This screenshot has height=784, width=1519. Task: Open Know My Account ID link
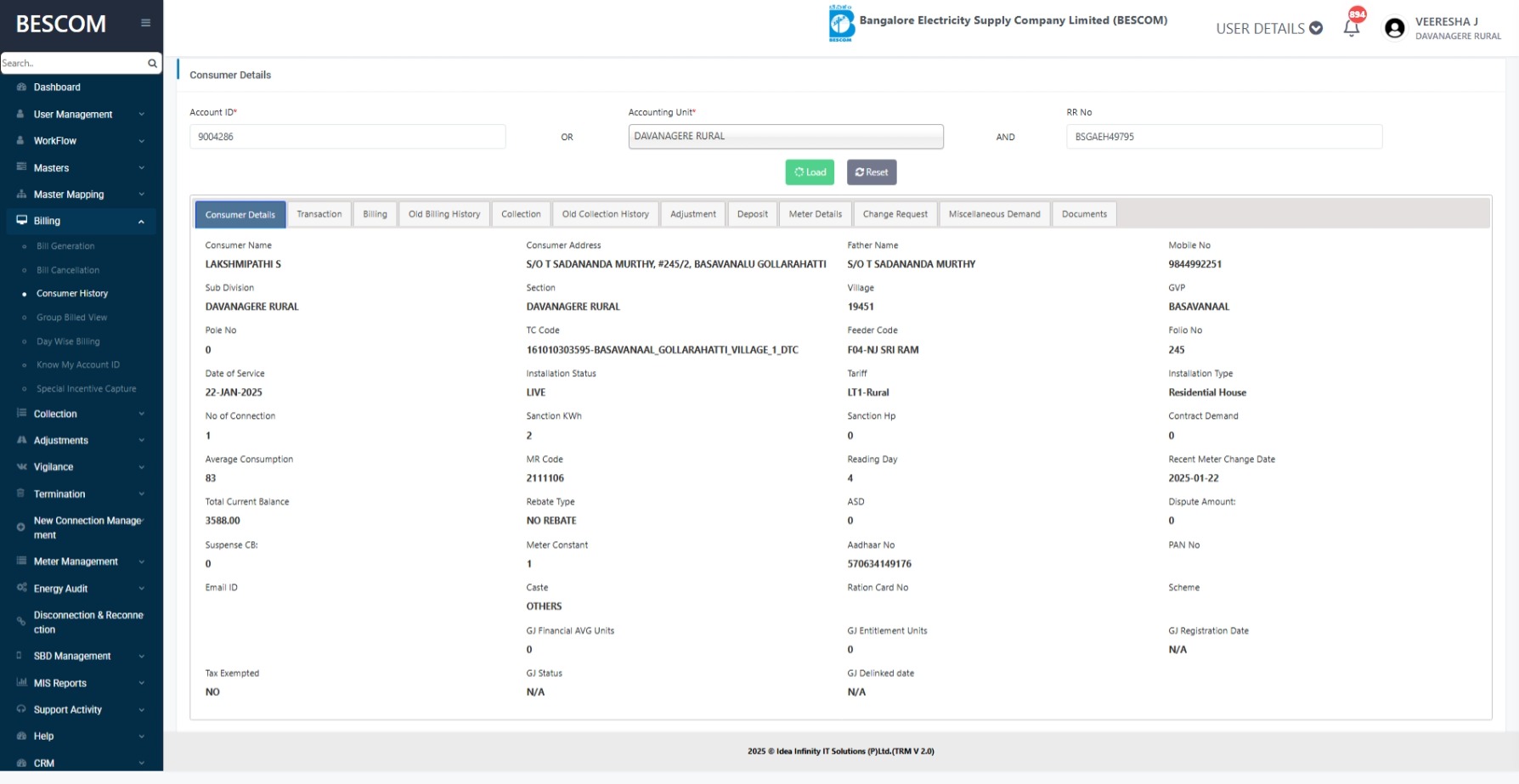78,365
